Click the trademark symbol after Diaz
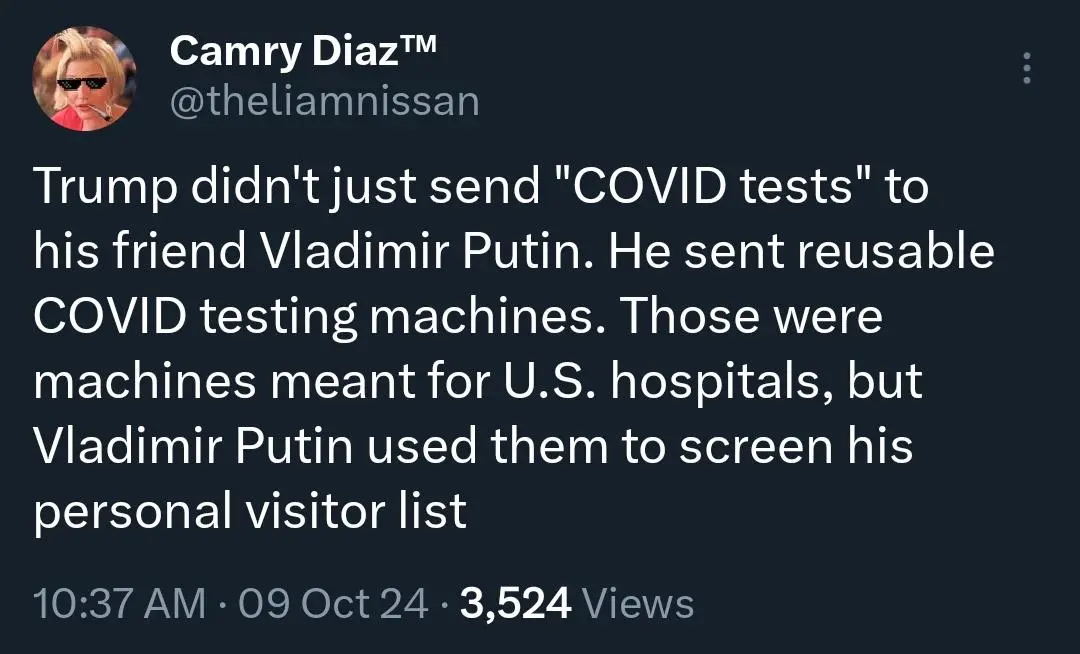This screenshot has height=654, width=1080. (x=417, y=43)
